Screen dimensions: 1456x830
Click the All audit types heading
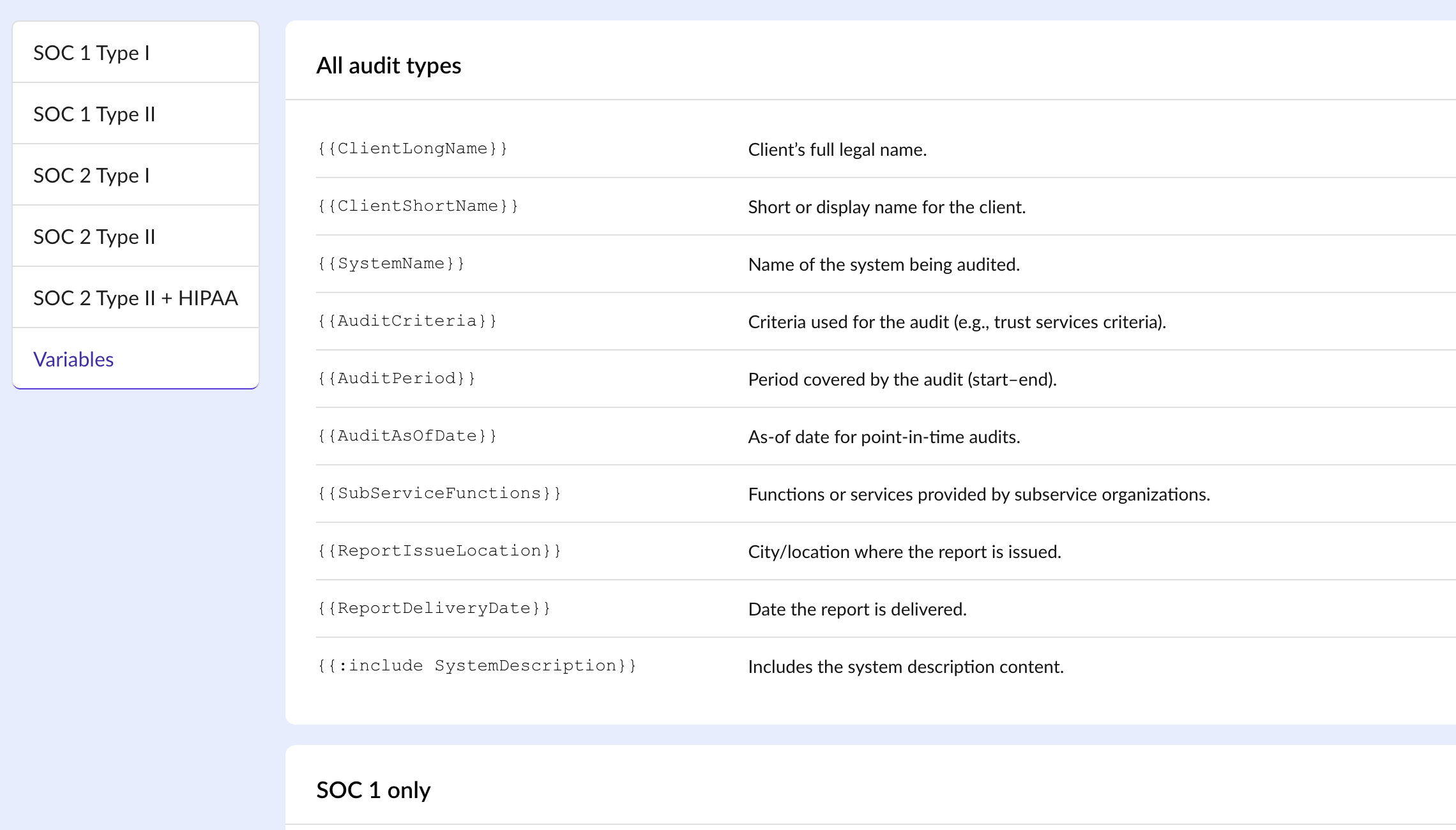[x=388, y=66]
